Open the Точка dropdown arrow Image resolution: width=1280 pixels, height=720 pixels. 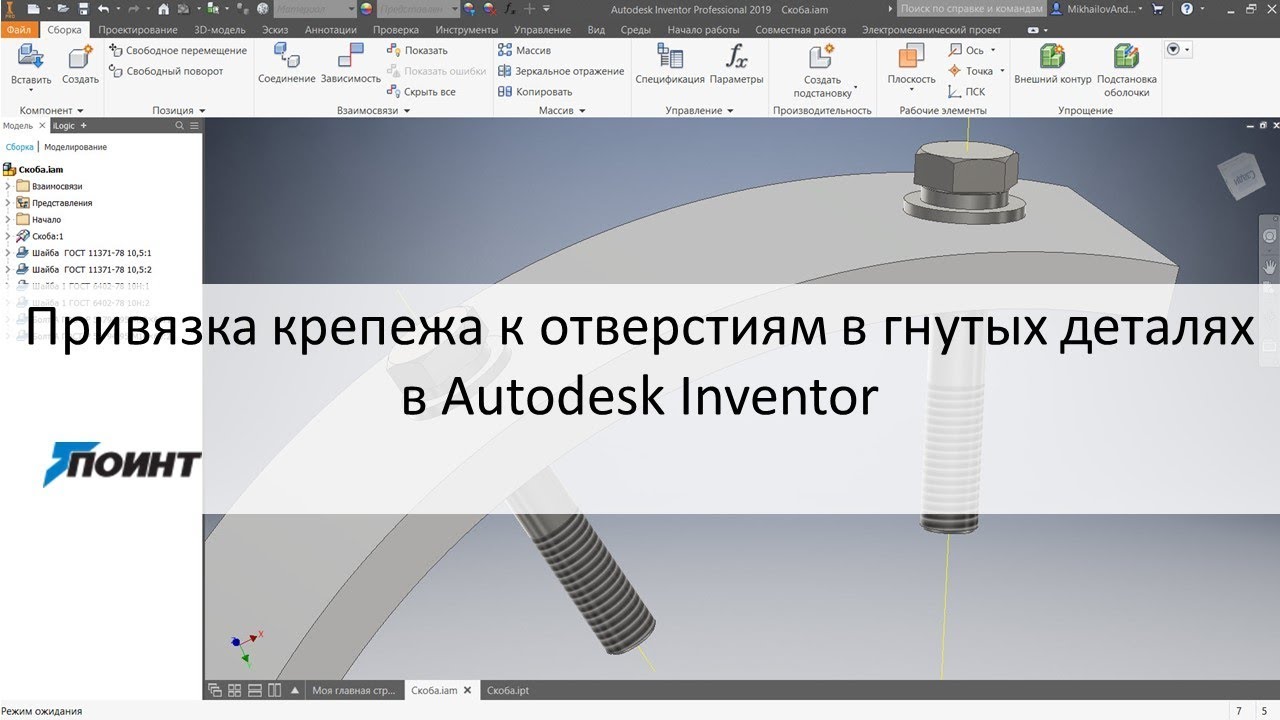point(1002,71)
